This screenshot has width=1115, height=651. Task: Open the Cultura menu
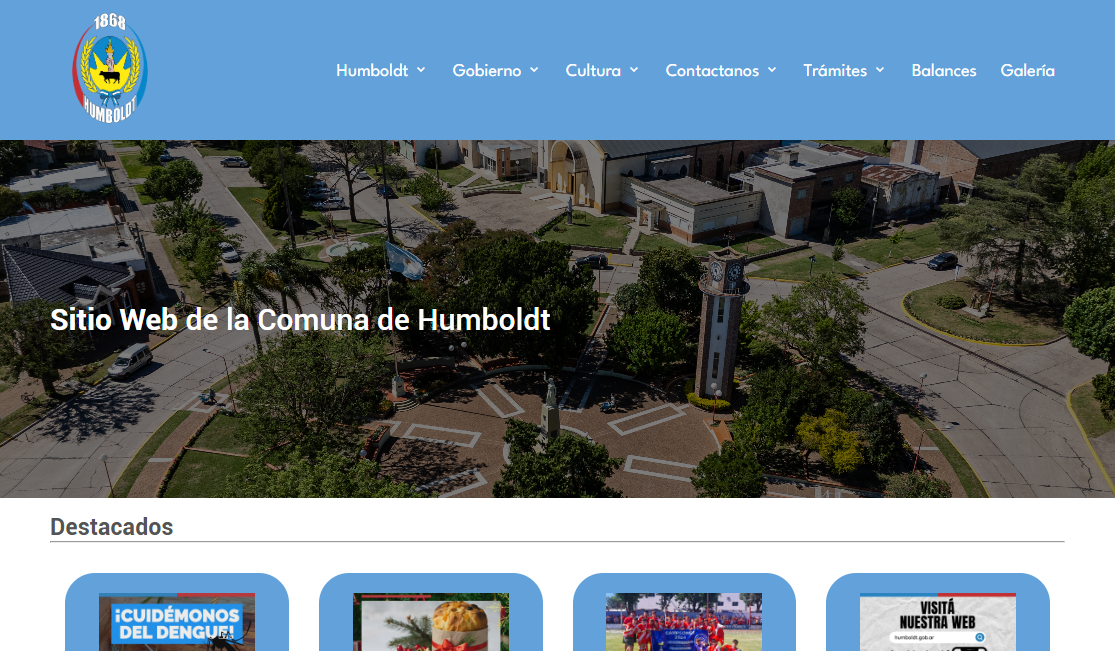click(x=594, y=70)
